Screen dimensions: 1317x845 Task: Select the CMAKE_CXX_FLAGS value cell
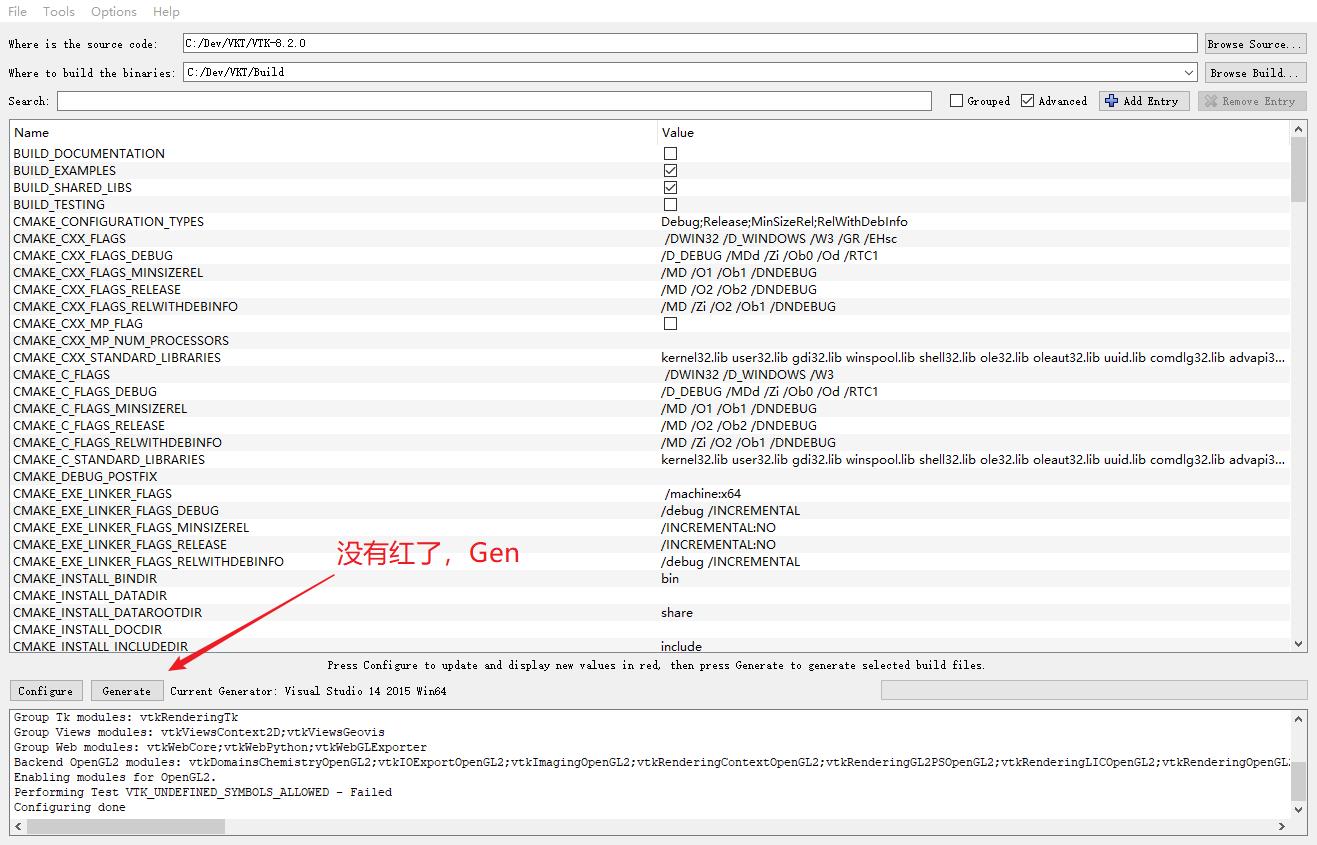coord(973,238)
